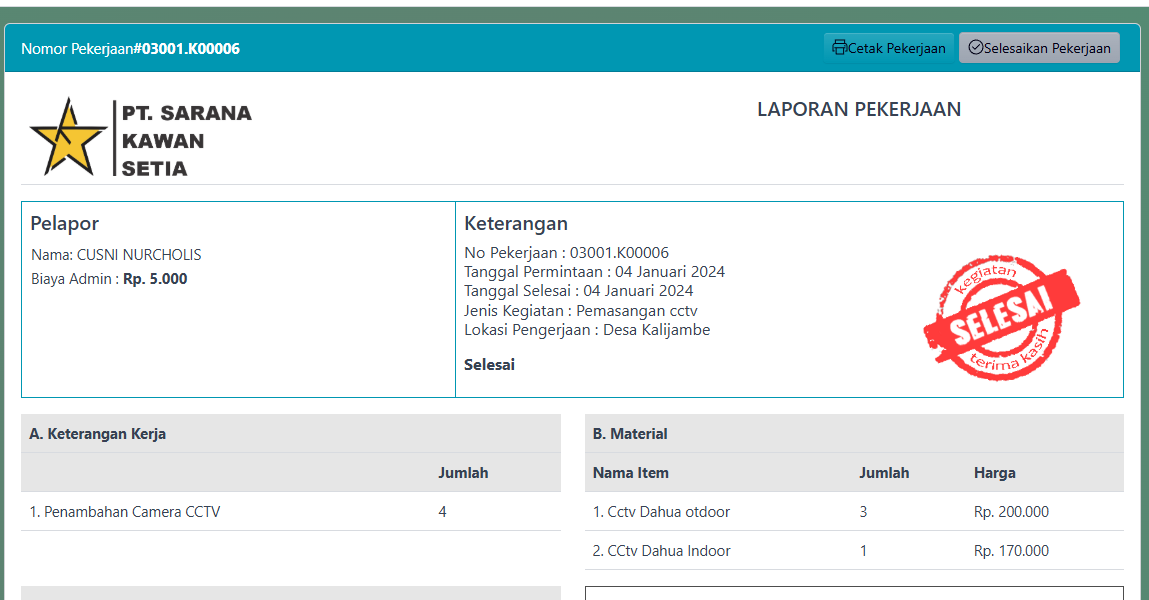Click the checkmark circle icon in the header

tap(976, 48)
